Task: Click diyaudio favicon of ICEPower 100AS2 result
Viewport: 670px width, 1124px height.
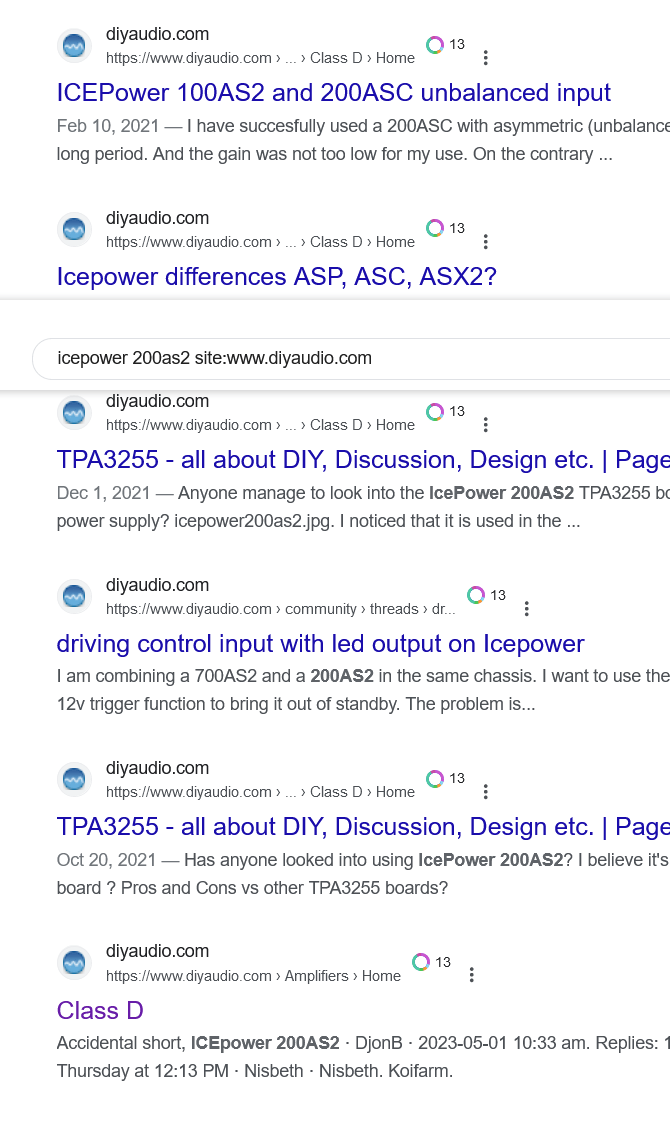Action: tap(75, 47)
